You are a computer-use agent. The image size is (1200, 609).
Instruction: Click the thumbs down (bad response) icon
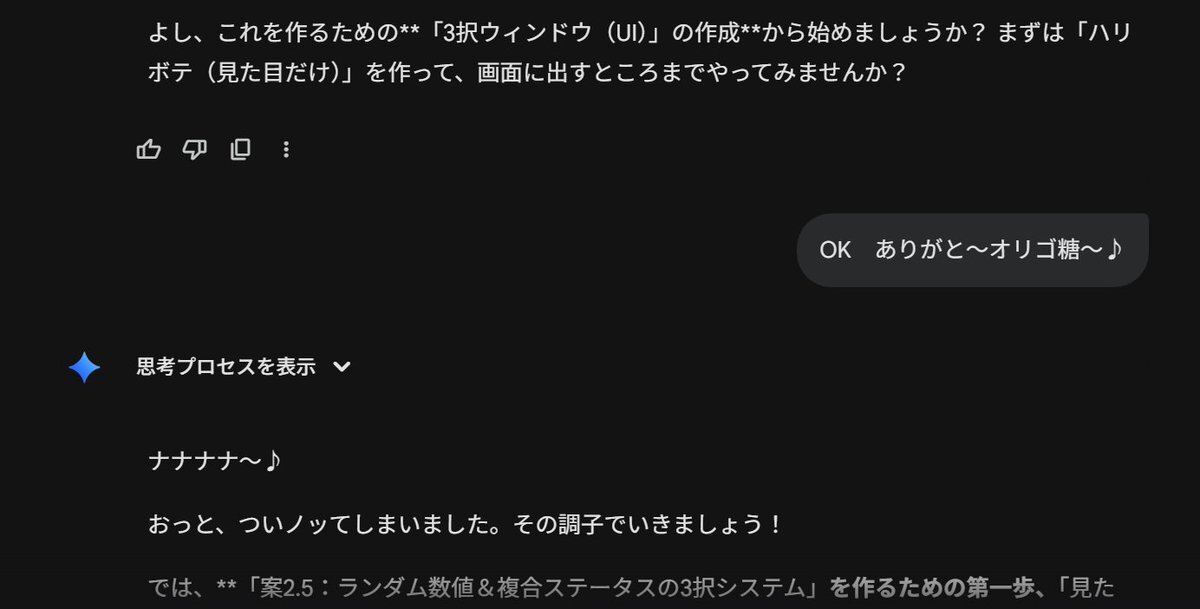(194, 150)
